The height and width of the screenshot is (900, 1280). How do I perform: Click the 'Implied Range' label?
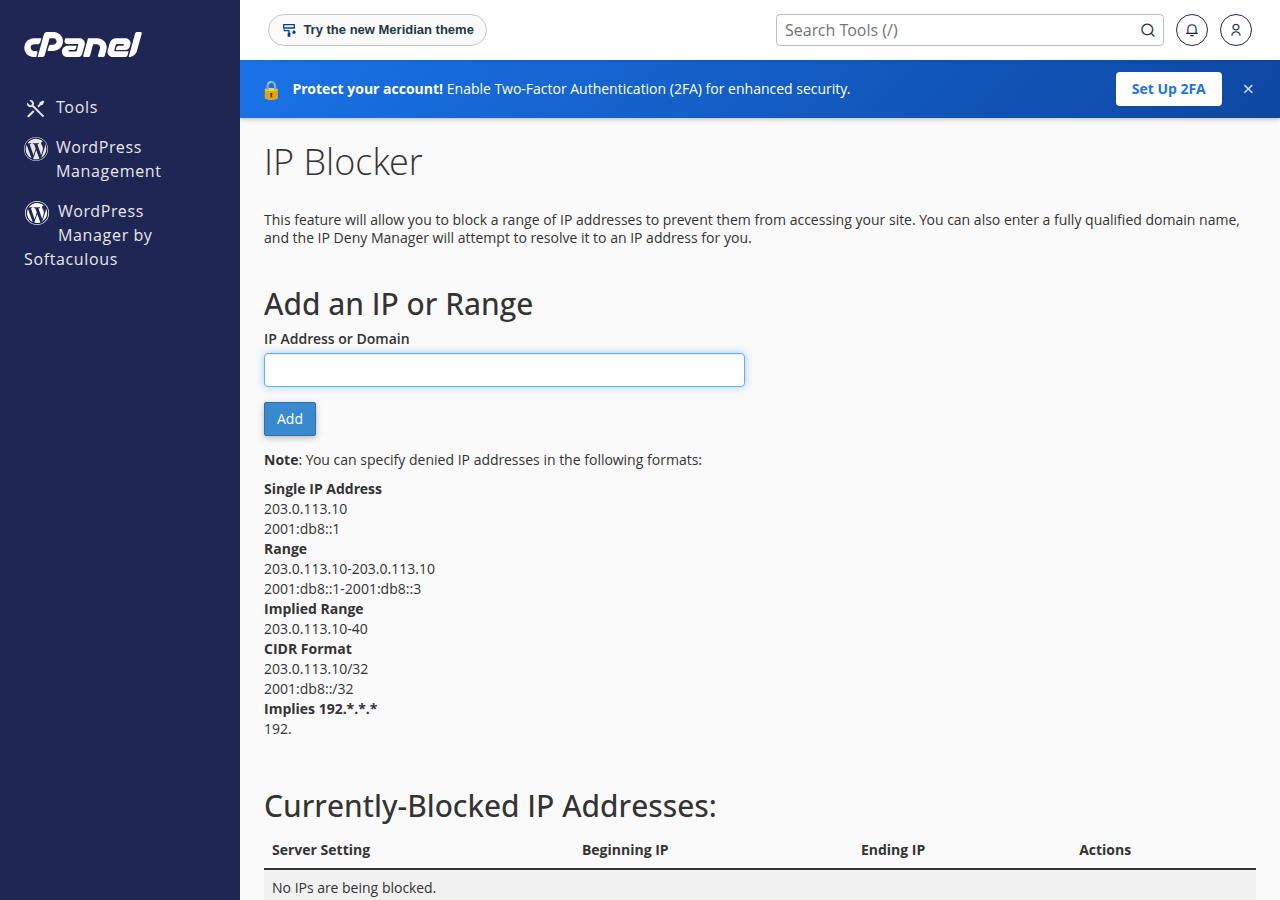314,609
